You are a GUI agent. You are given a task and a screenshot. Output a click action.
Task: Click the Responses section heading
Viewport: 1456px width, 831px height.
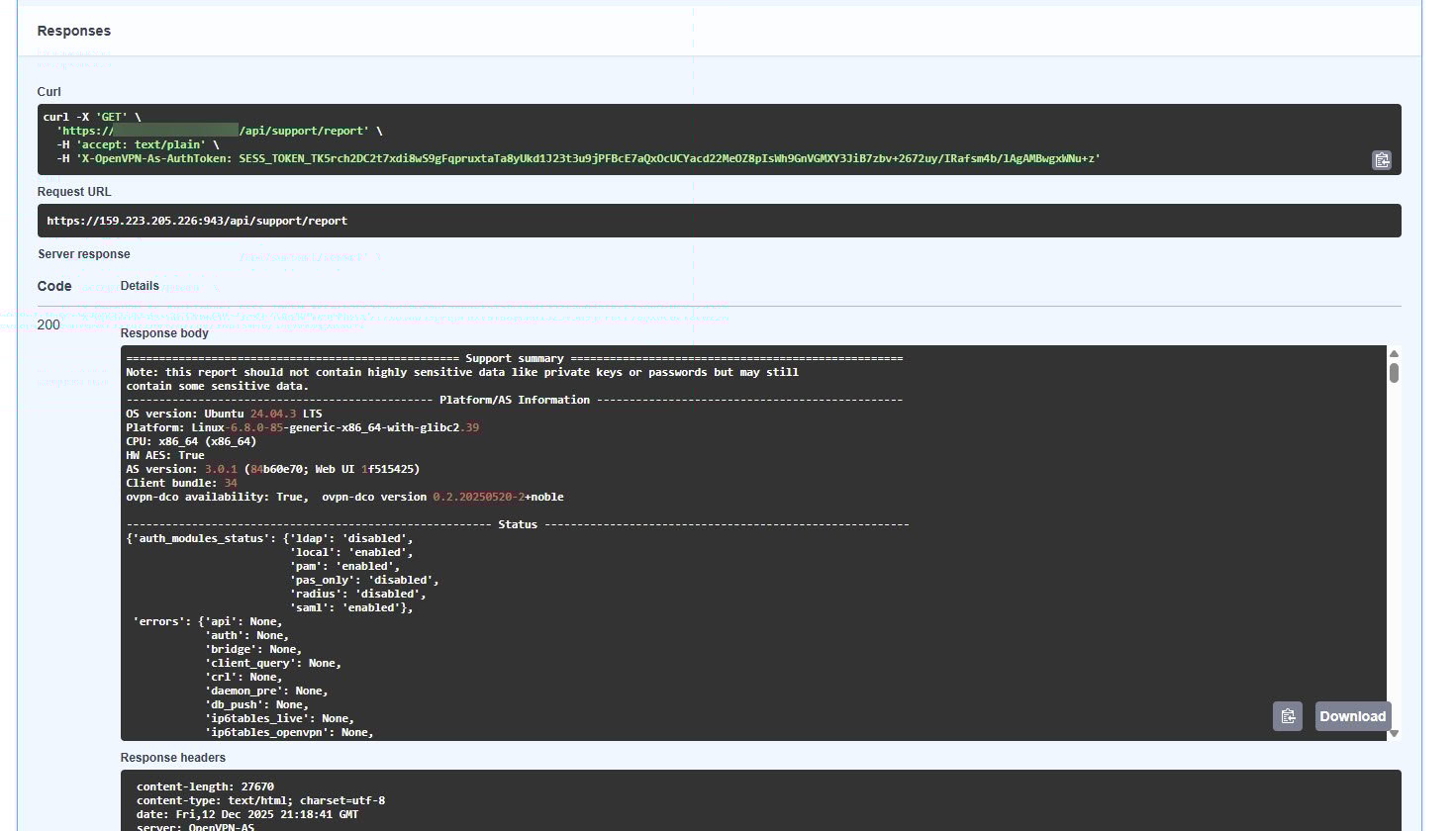[73, 31]
